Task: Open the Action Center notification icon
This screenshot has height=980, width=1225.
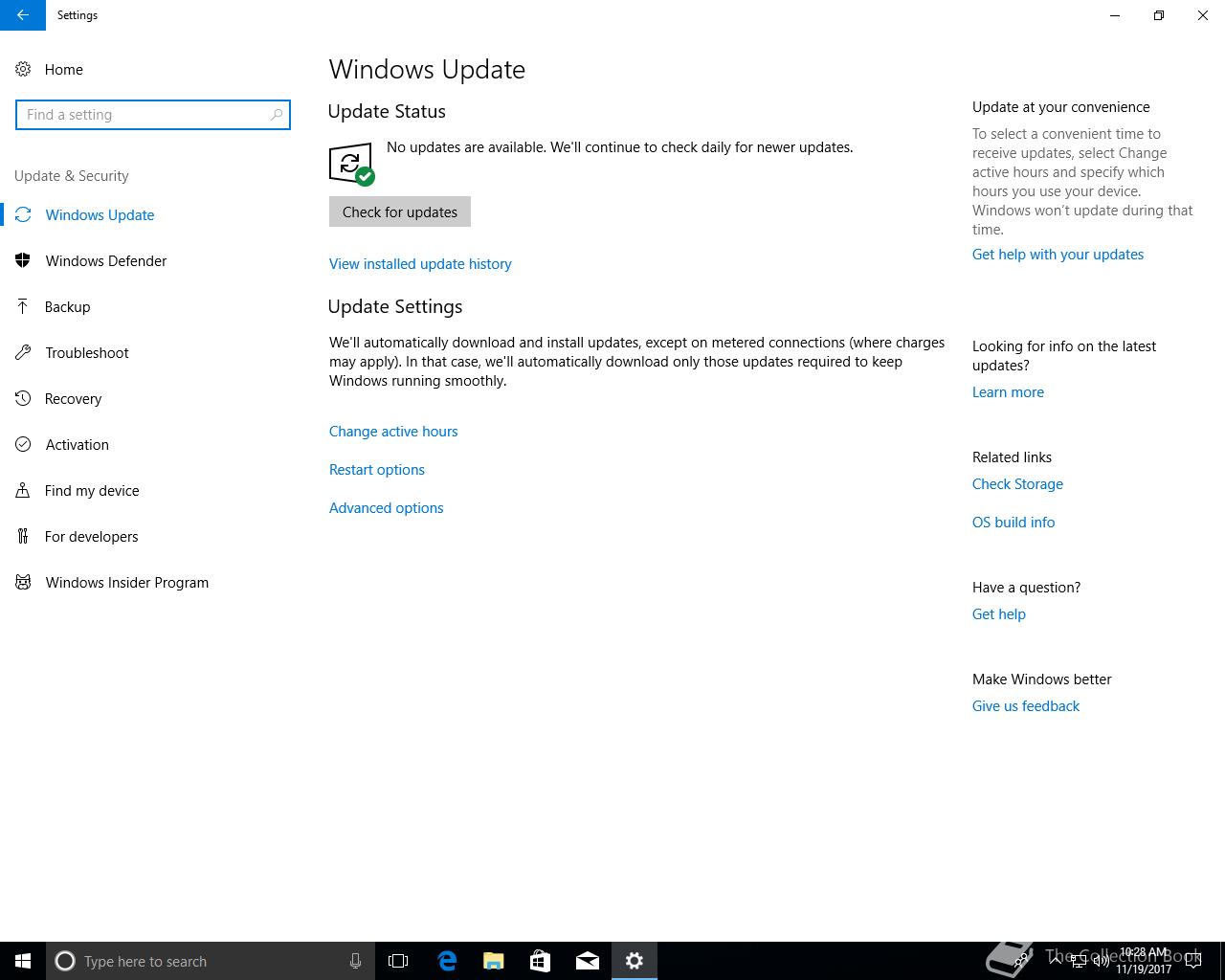Action: (1193, 961)
